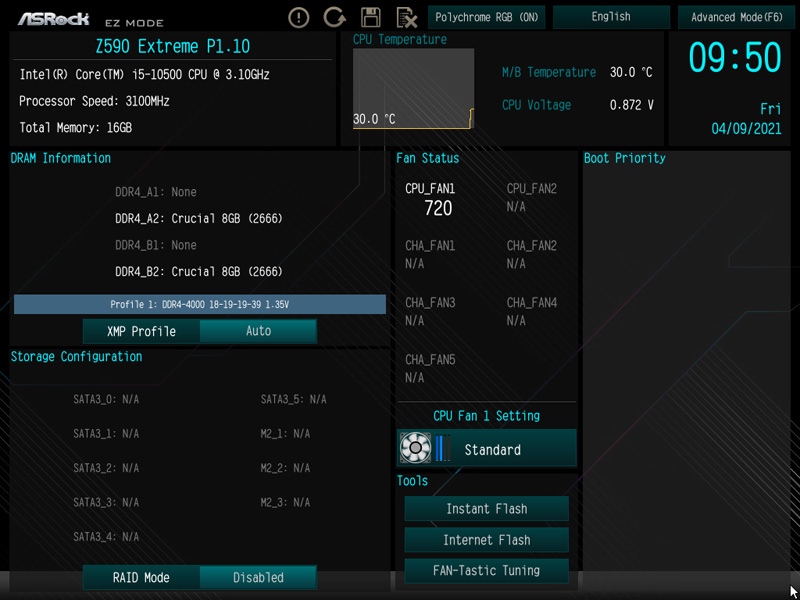Click the DDR4_A1: None entry
800x600 pixels.
point(156,192)
